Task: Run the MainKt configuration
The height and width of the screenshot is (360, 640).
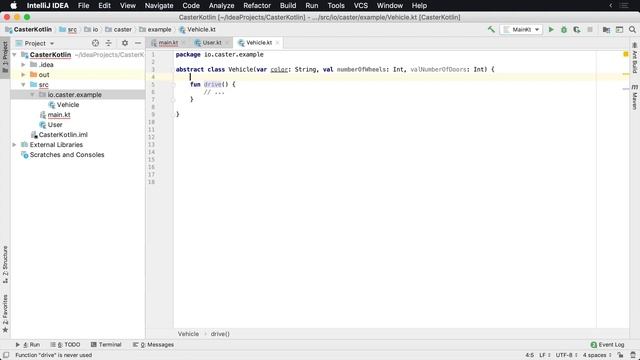Action: point(551,29)
